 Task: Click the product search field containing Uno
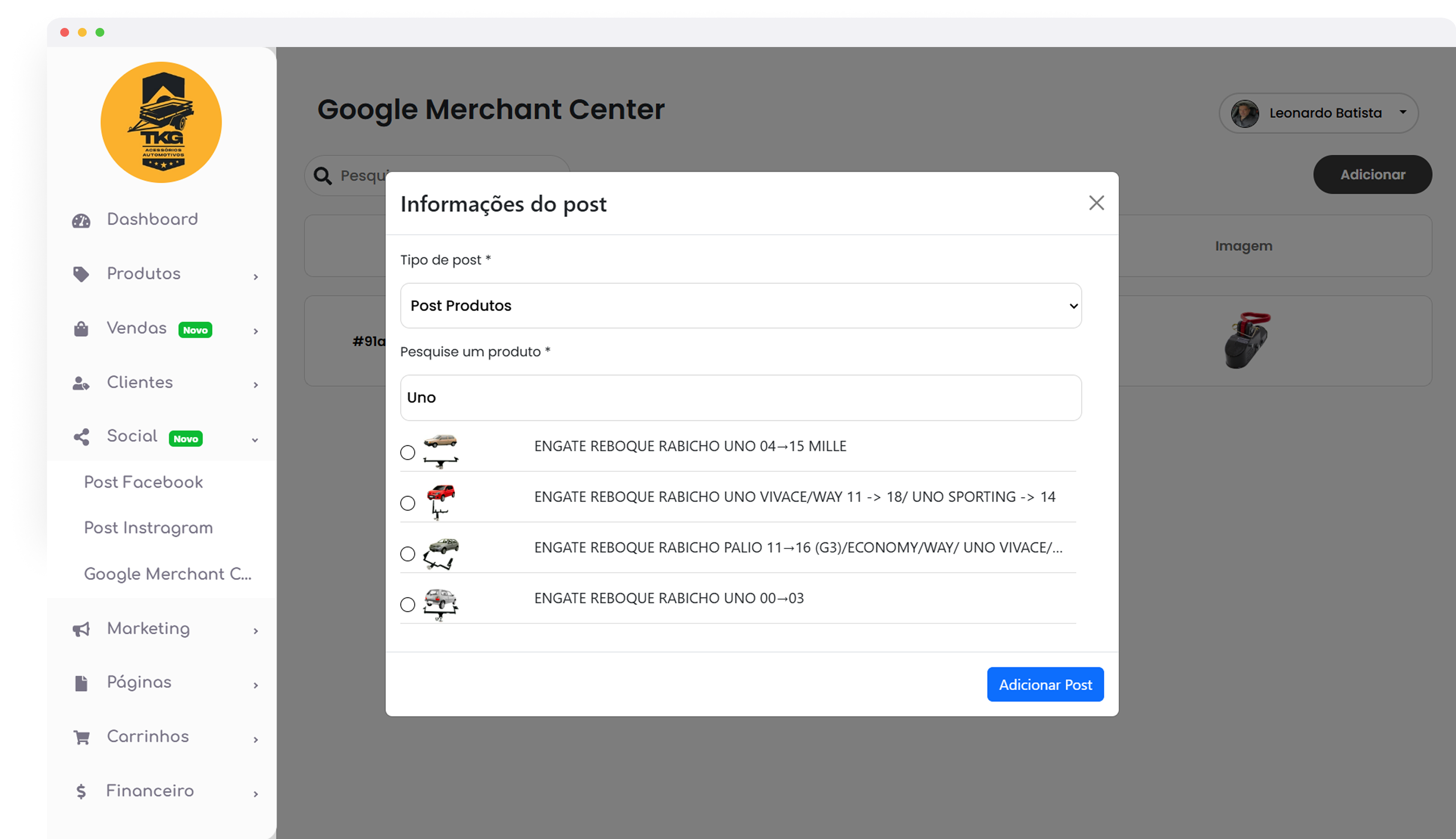point(740,398)
